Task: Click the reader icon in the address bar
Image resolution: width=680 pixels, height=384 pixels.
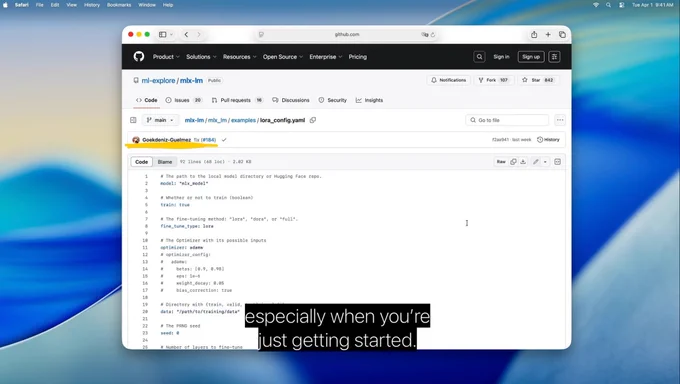Action: pos(261,34)
